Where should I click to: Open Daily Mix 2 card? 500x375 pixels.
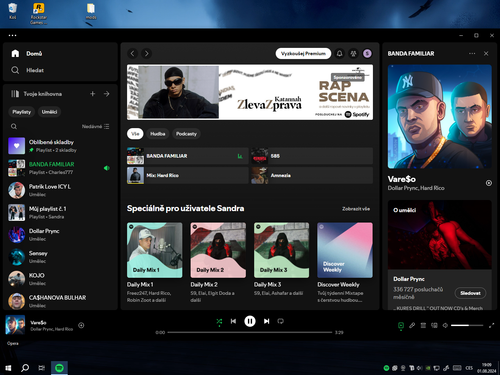[x=218, y=262]
